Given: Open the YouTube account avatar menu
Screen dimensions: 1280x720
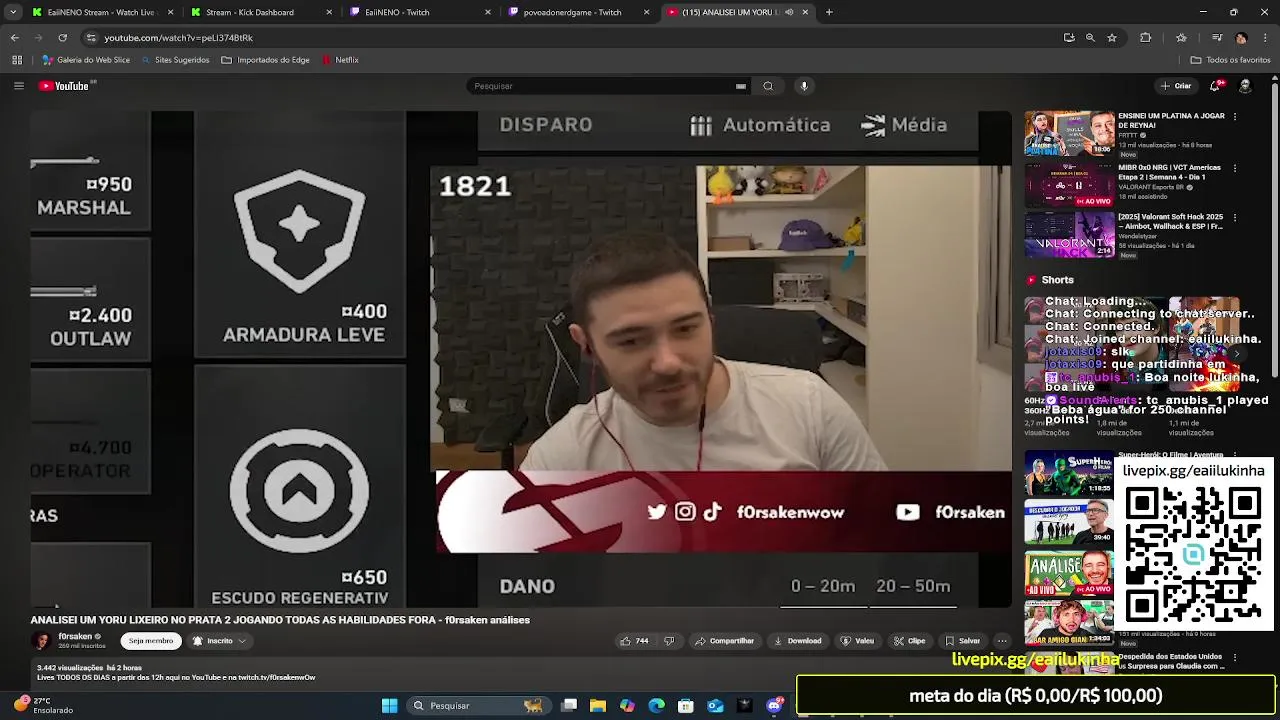Looking at the screenshot, I should 1245,86.
